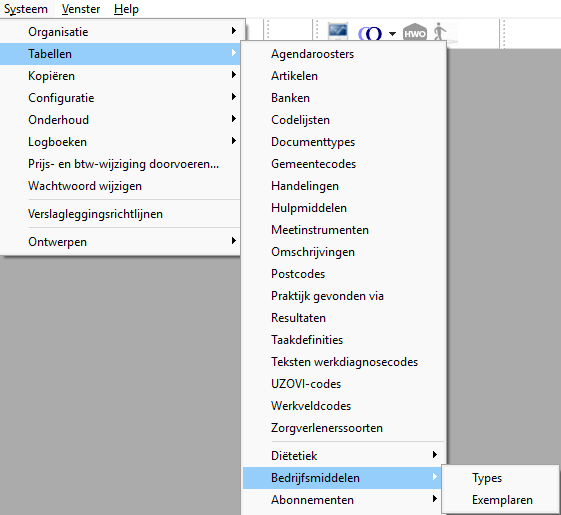Open dropdown arrow beside the rings icon
Image resolution: width=561 pixels, height=515 pixels.
click(392, 34)
